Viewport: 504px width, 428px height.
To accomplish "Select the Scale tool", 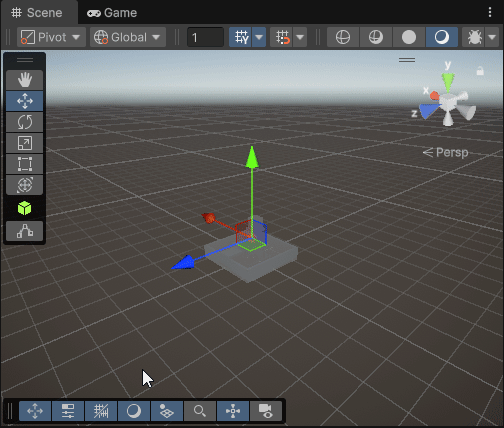I will click(25, 143).
